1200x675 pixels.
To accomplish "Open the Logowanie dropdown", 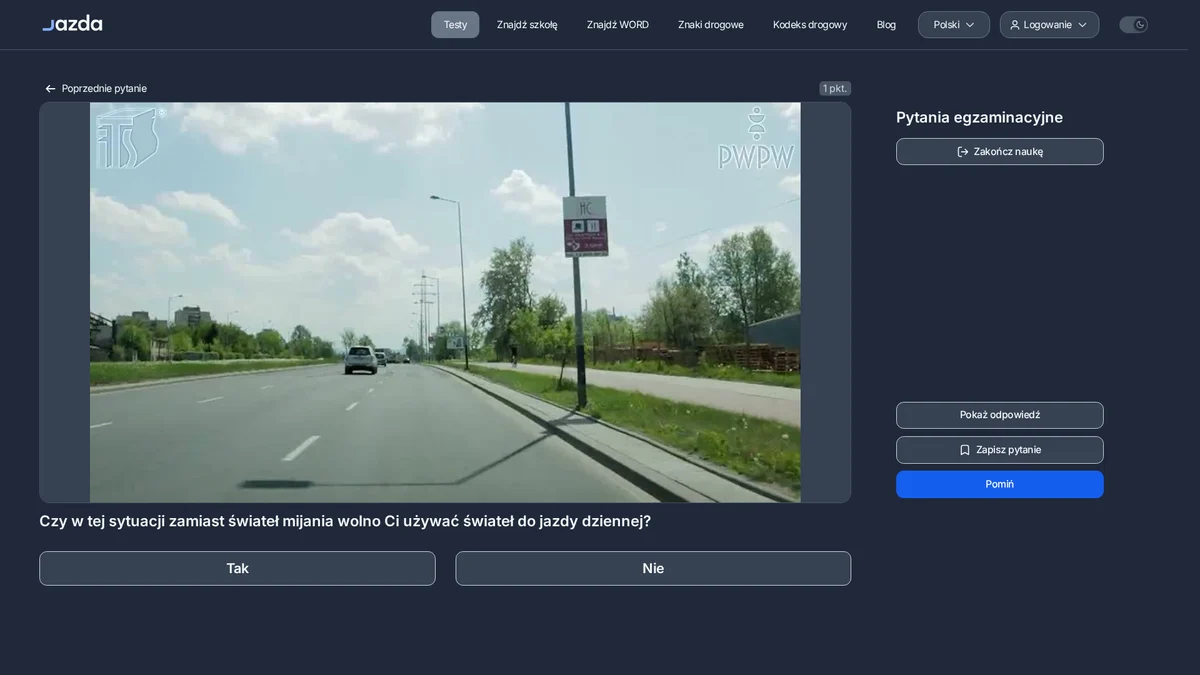I will pos(1049,25).
